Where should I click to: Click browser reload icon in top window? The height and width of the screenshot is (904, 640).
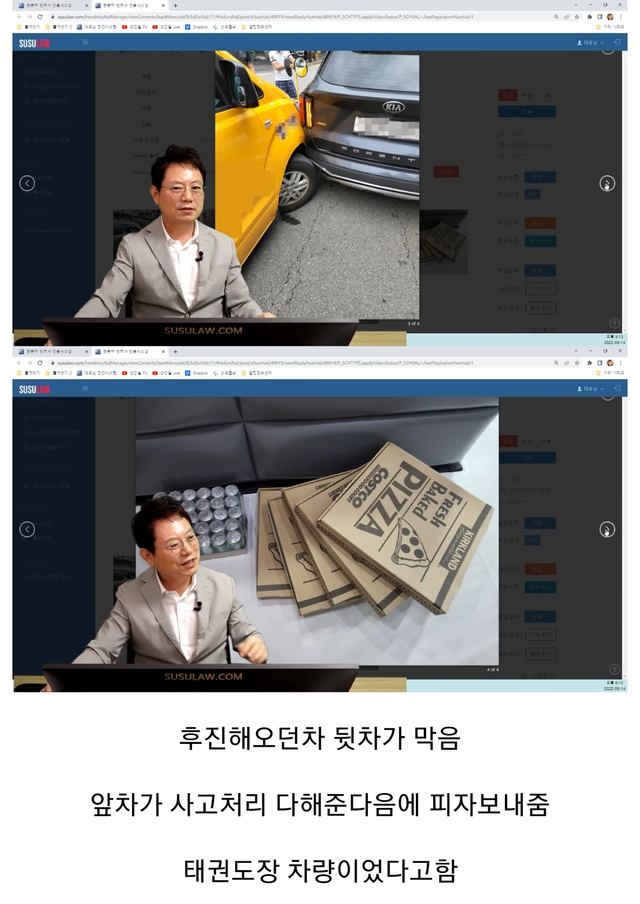[x=39, y=16]
